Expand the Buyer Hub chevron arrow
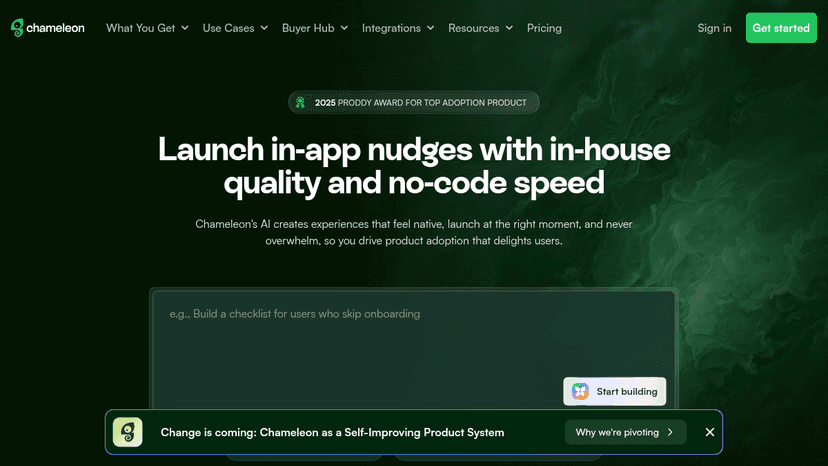 344,28
